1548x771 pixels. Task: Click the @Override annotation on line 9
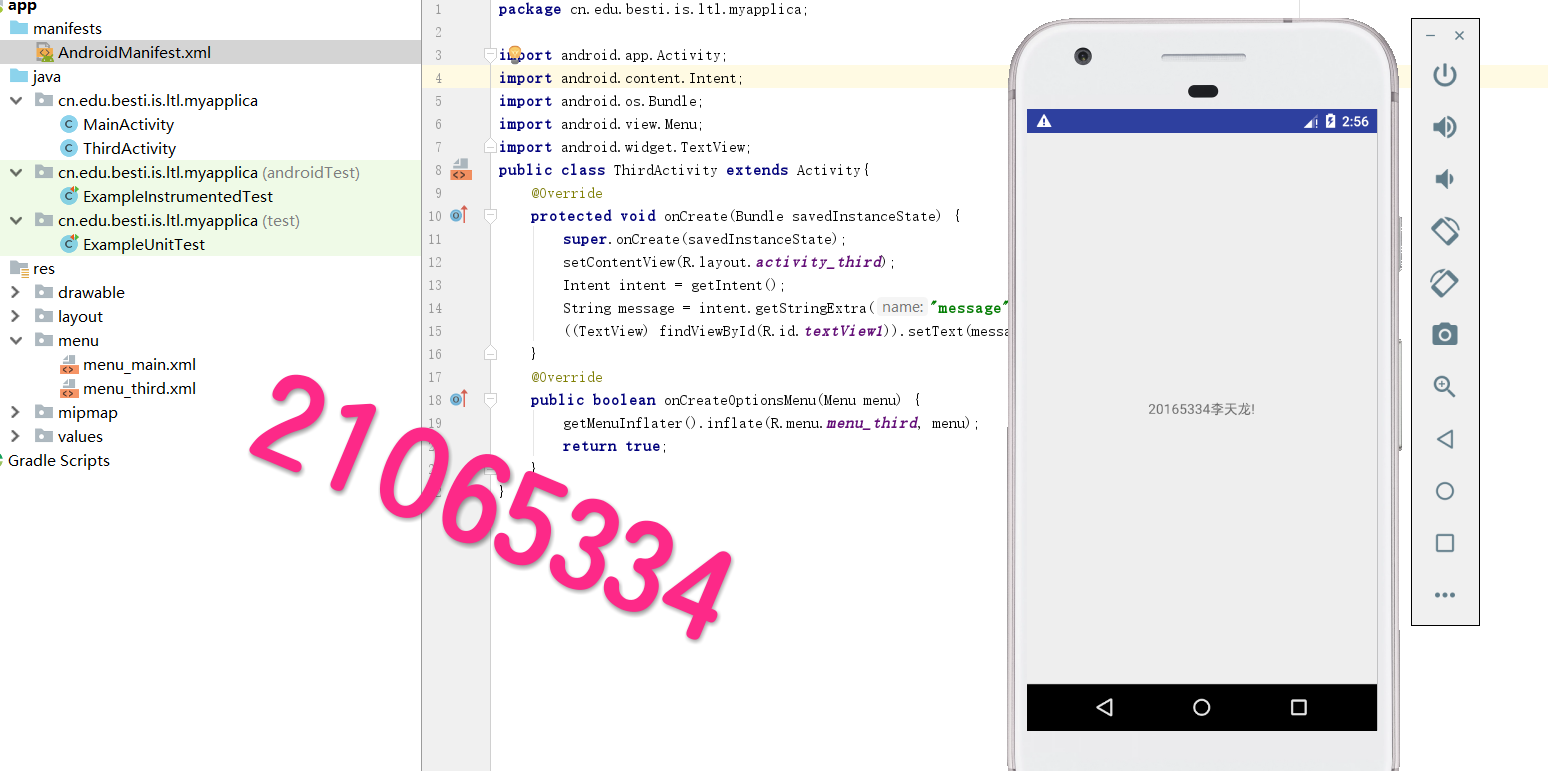click(567, 193)
